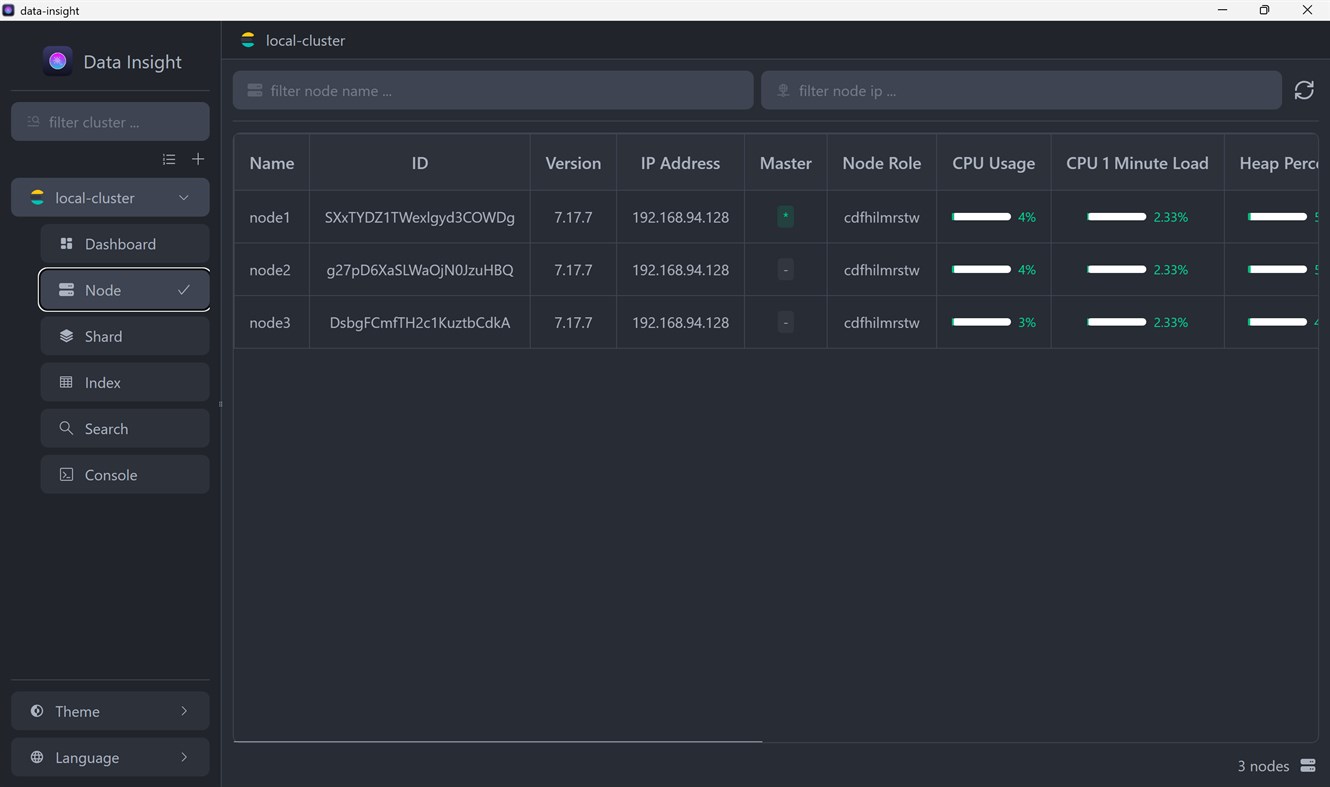Screen dimensions: 1330x787
Task: Click node2 master dash badge
Action: pos(786,269)
